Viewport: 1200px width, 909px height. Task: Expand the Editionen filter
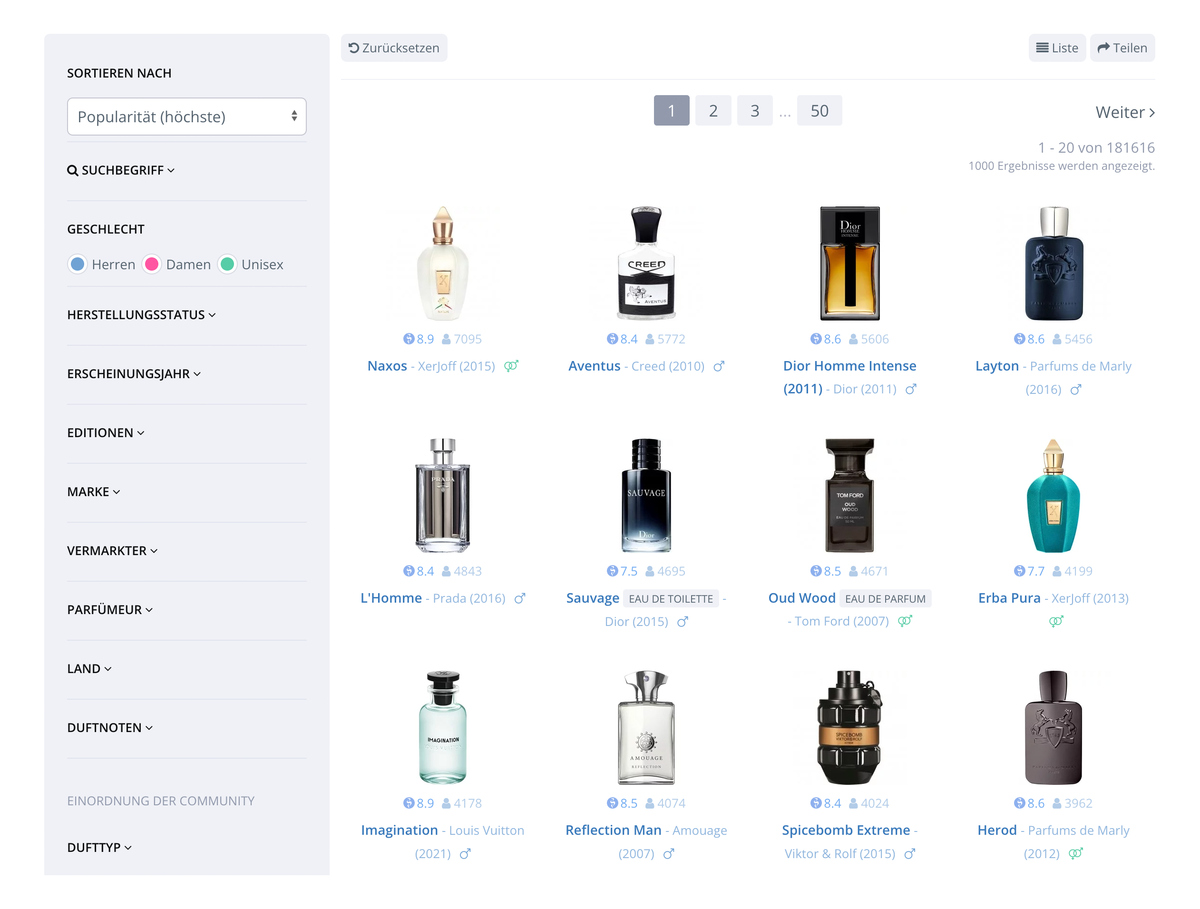[106, 432]
